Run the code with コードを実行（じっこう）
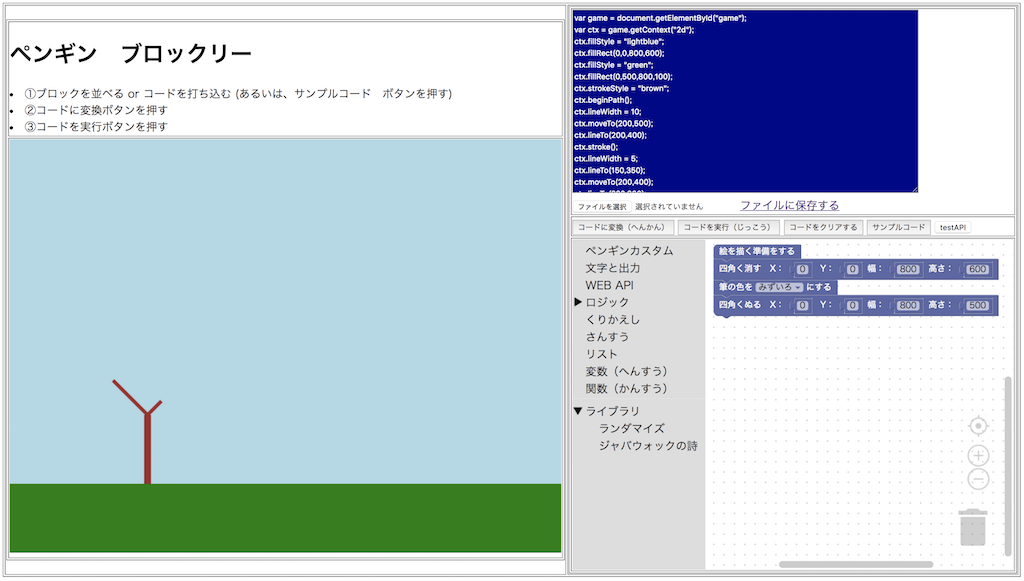1024x581 pixels. click(728, 227)
